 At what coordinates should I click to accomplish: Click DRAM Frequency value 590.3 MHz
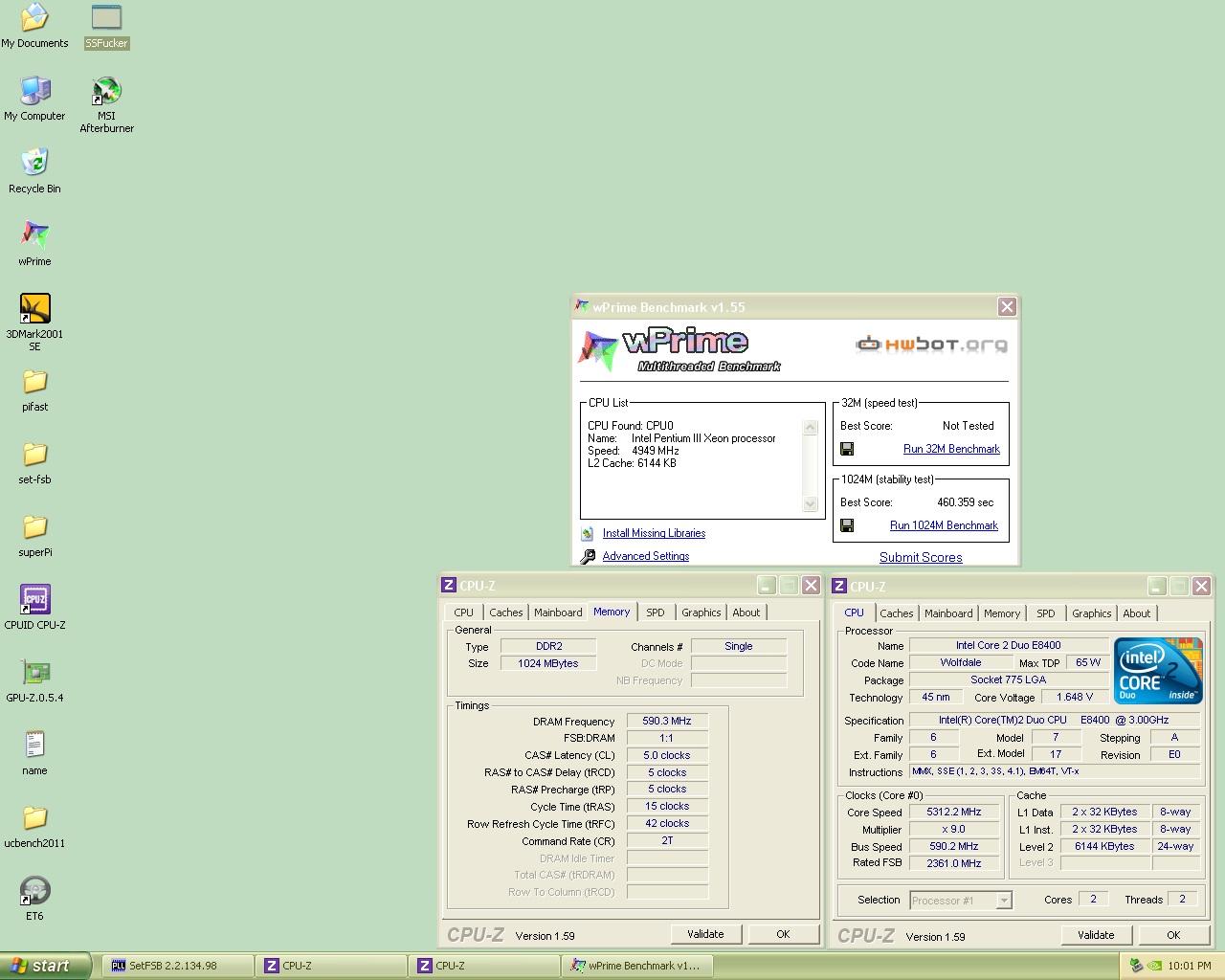pos(667,721)
